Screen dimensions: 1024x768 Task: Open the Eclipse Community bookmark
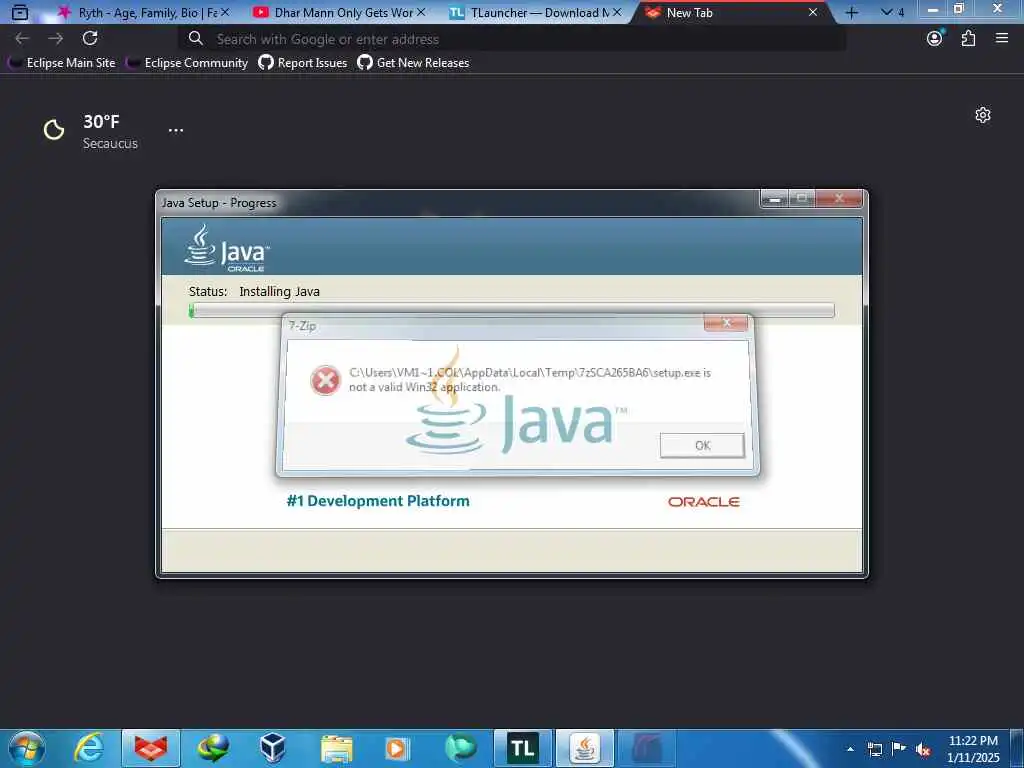coord(187,63)
